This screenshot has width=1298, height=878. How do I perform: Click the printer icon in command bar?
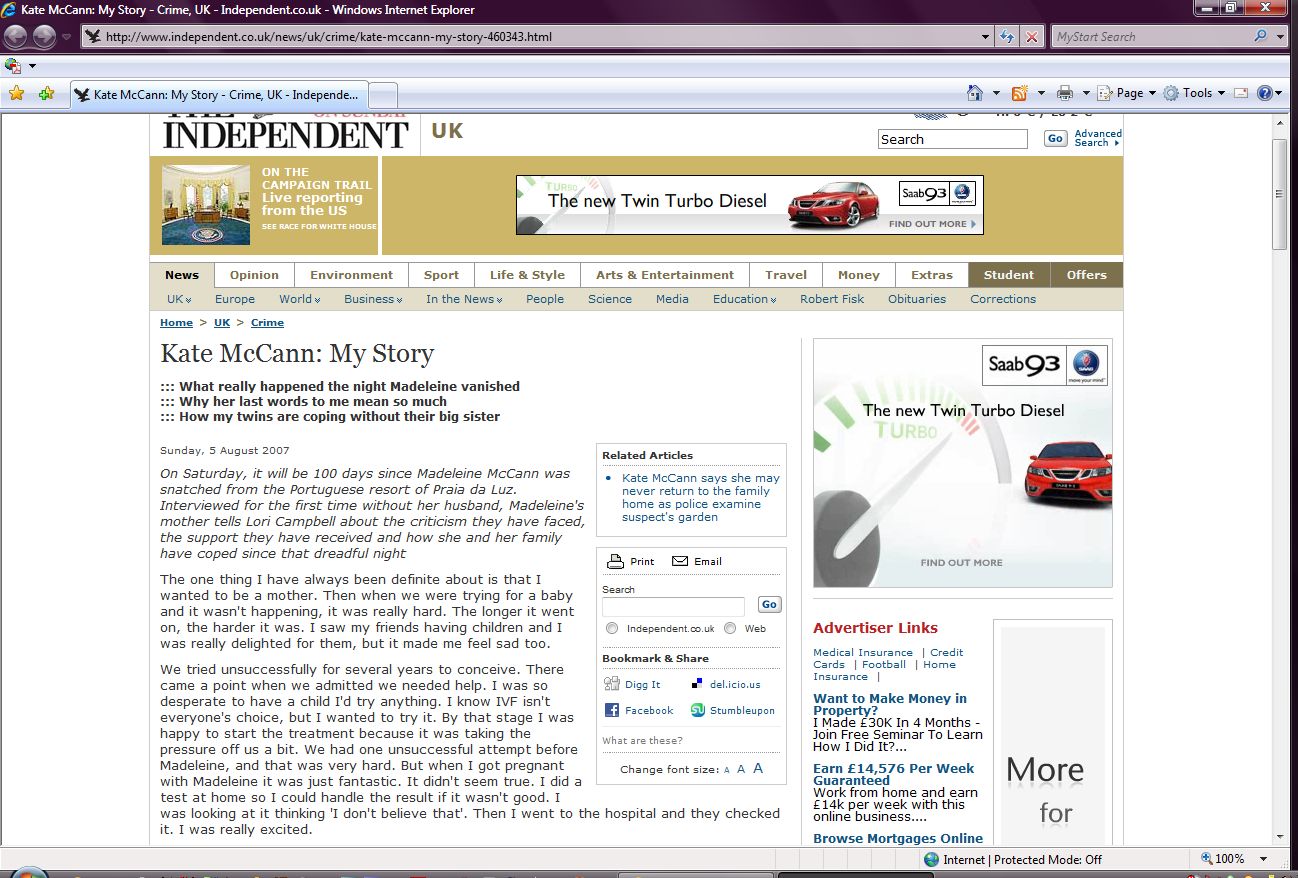[x=1065, y=93]
